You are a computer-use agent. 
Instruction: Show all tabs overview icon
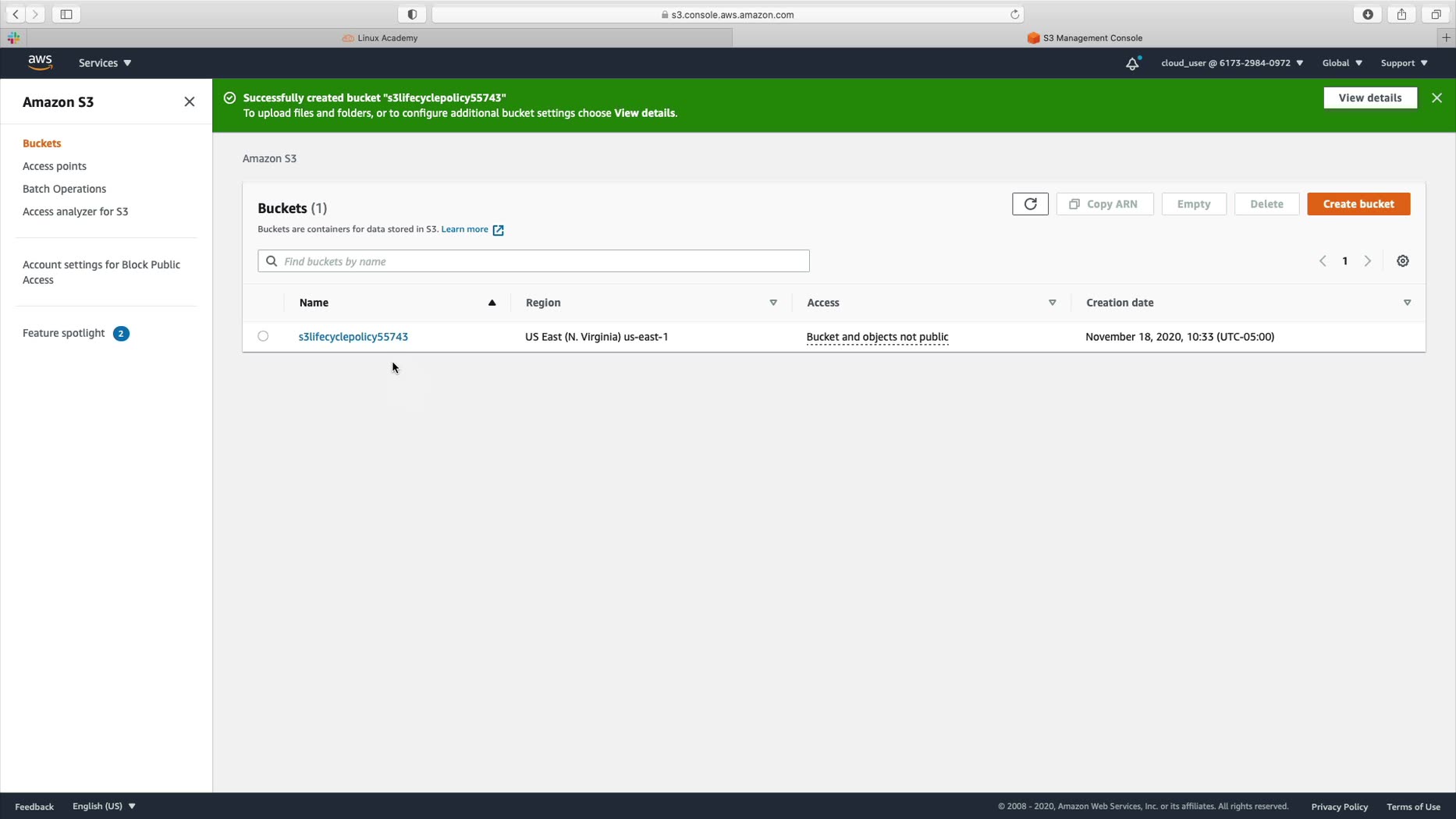pos(1435,14)
